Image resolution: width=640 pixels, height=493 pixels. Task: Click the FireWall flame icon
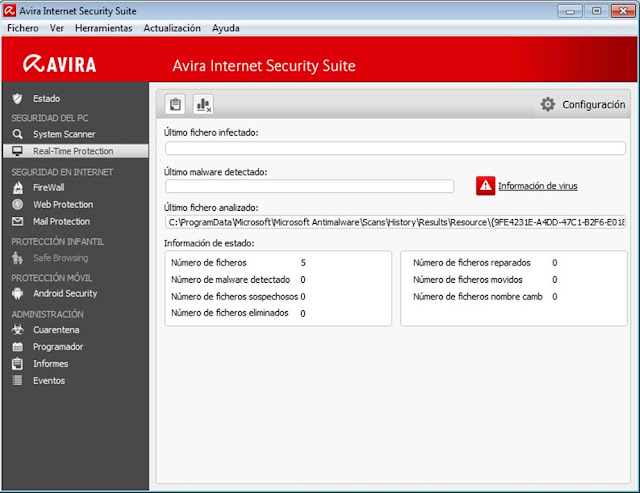coord(18,187)
